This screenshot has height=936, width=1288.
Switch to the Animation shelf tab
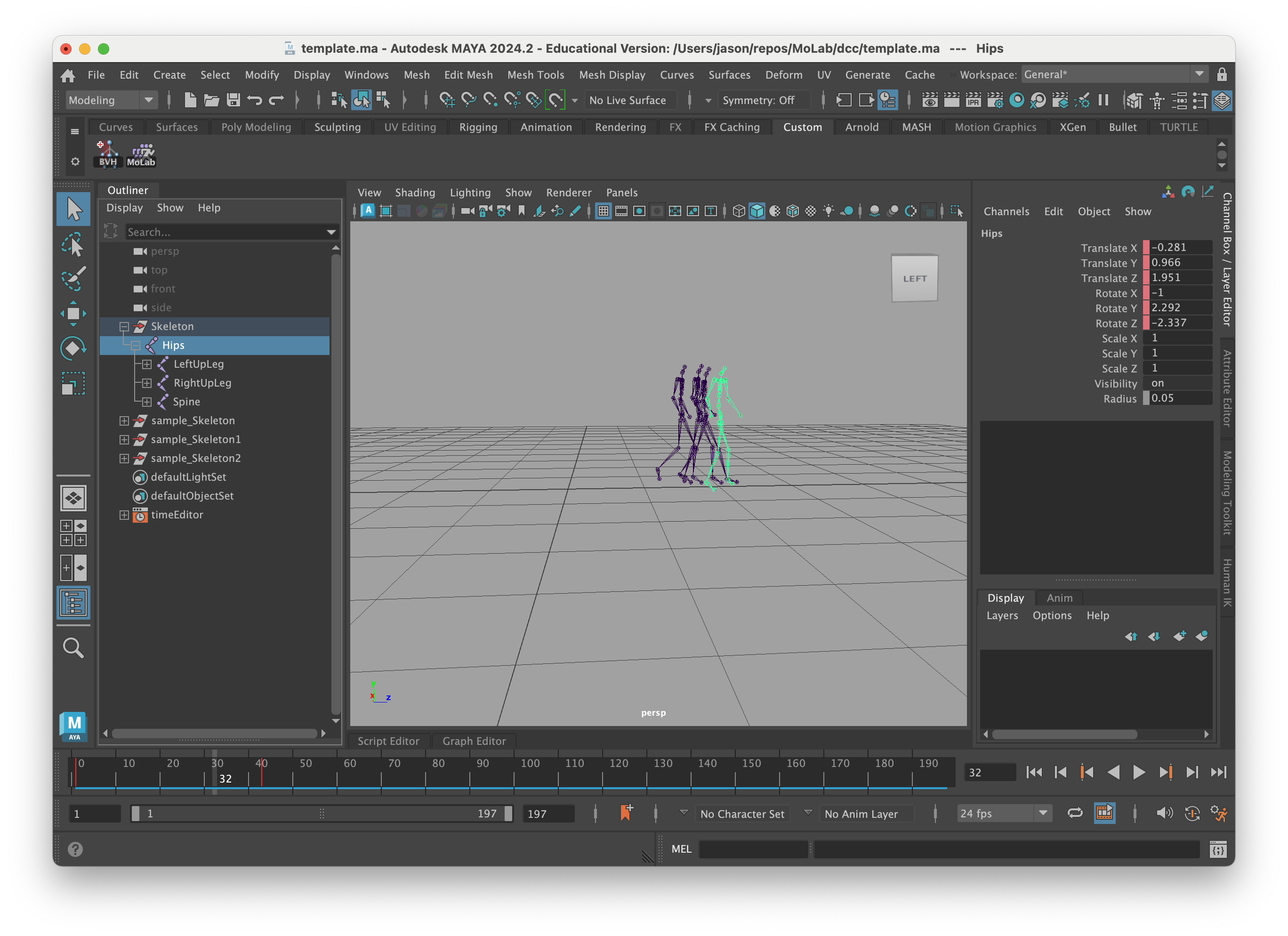(x=546, y=127)
